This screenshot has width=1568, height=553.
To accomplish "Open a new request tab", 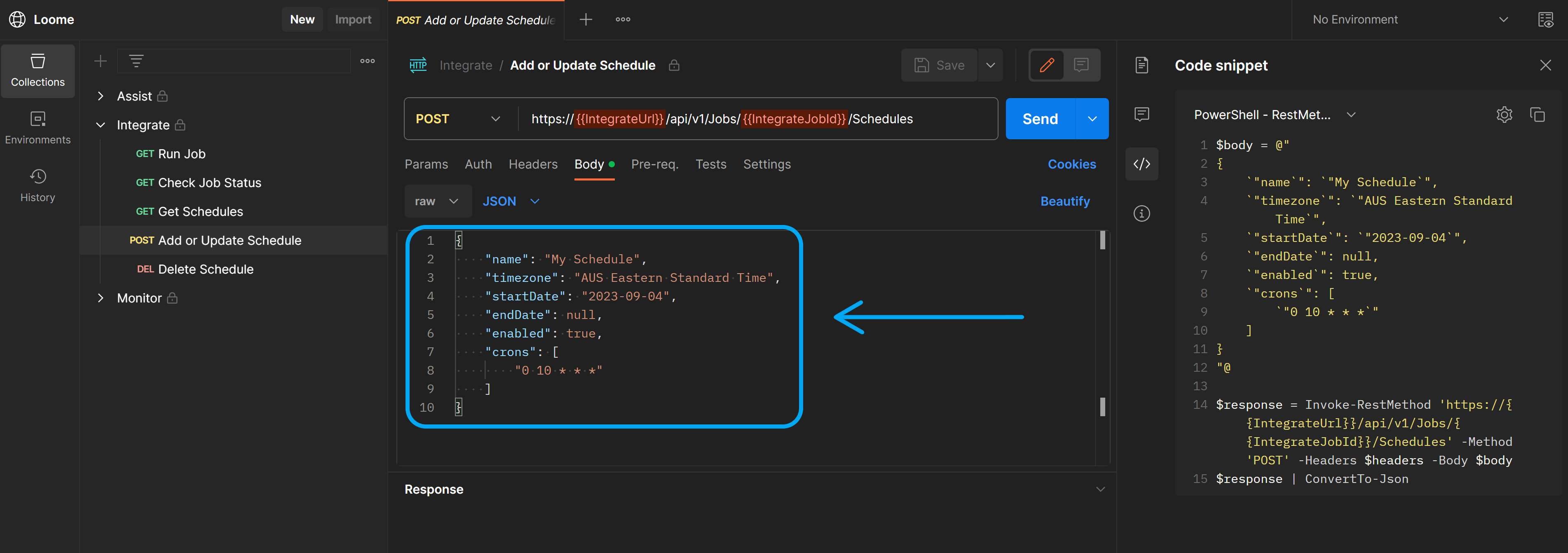I will pyautogui.click(x=586, y=19).
